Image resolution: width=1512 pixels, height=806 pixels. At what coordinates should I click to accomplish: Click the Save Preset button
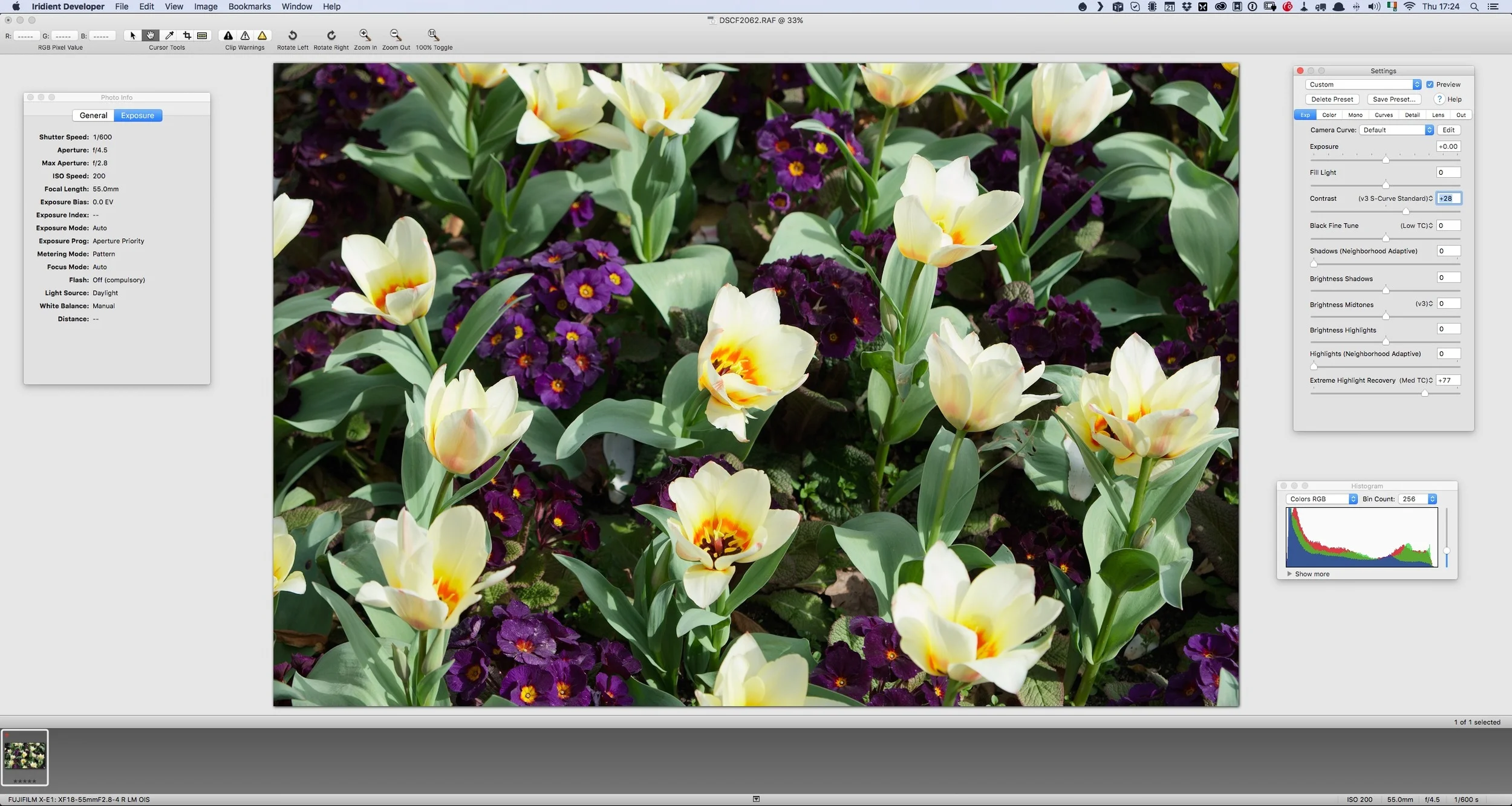click(1395, 99)
